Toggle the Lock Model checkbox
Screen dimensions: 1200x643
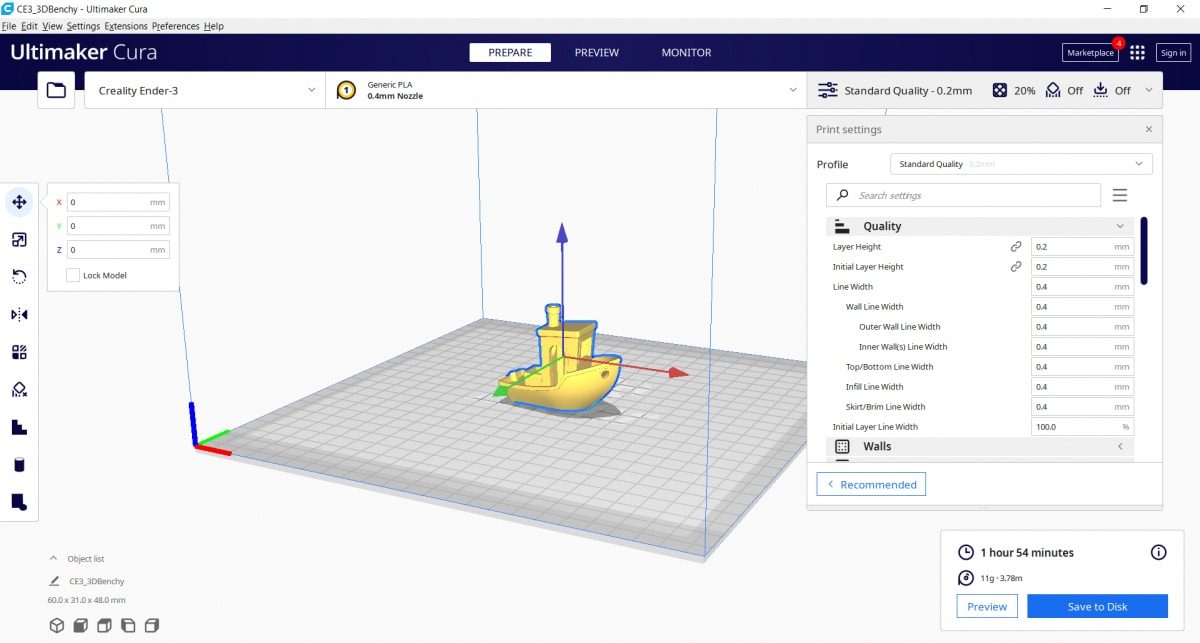coord(73,275)
